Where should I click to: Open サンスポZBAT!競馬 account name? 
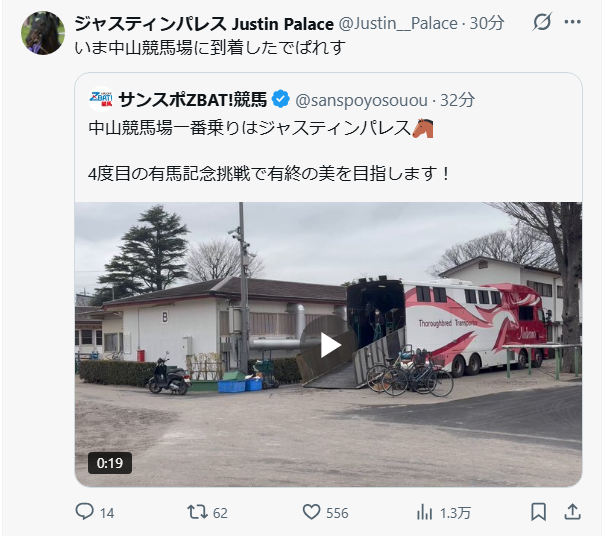click(192, 100)
